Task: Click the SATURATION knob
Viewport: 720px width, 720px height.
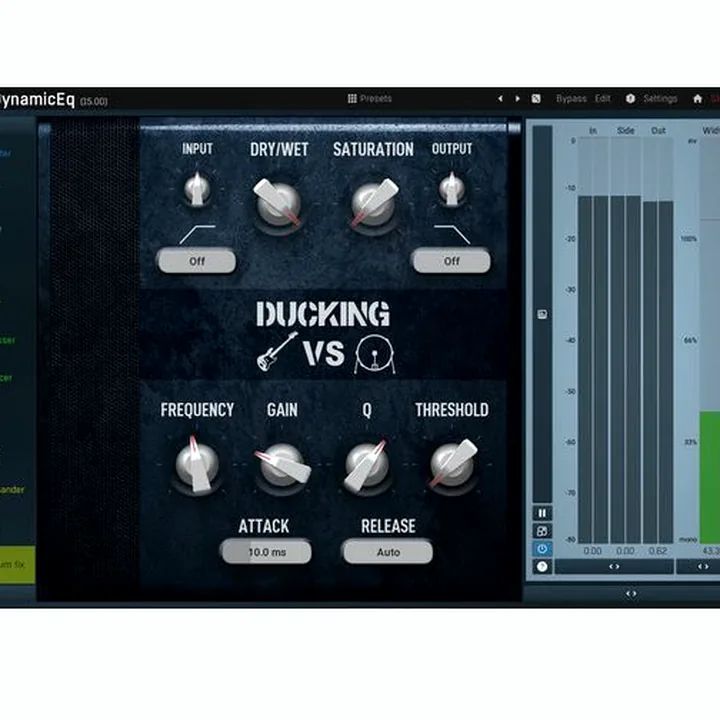Action: pos(373,202)
